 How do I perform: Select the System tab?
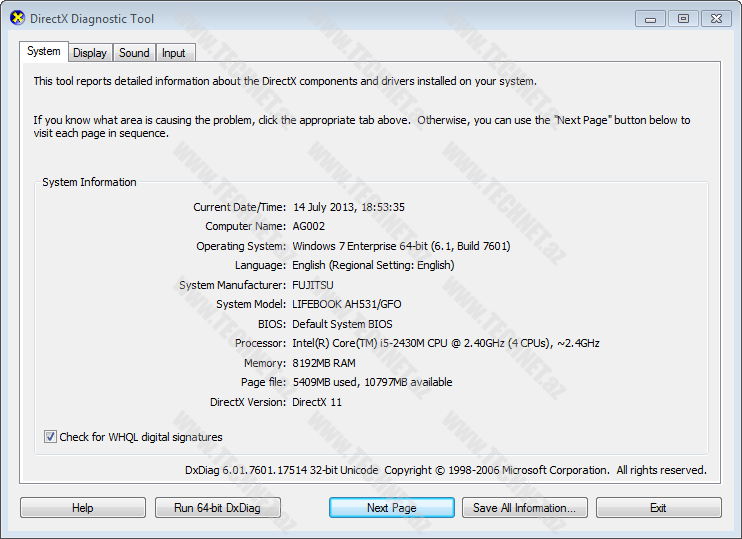[x=44, y=52]
